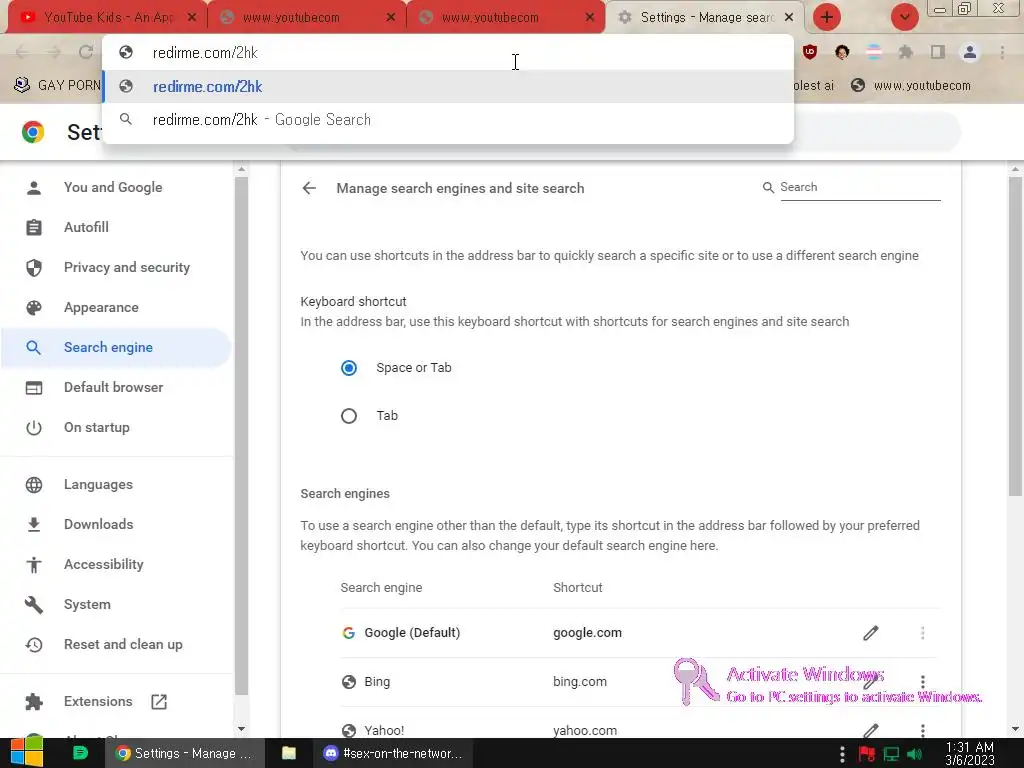Click the uBlock Origin extension icon
The image size is (1024, 768).
pyautogui.click(x=810, y=52)
